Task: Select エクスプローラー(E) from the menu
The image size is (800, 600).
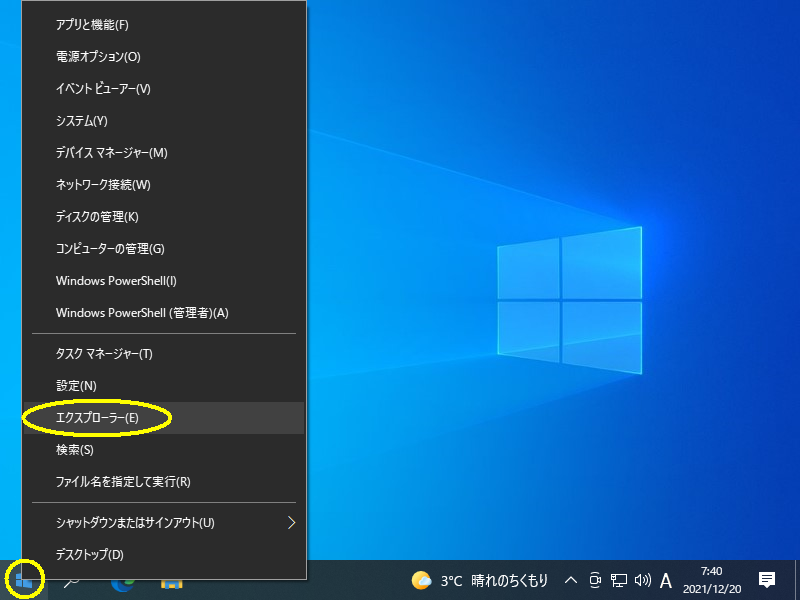Action: pyautogui.click(x=98, y=418)
